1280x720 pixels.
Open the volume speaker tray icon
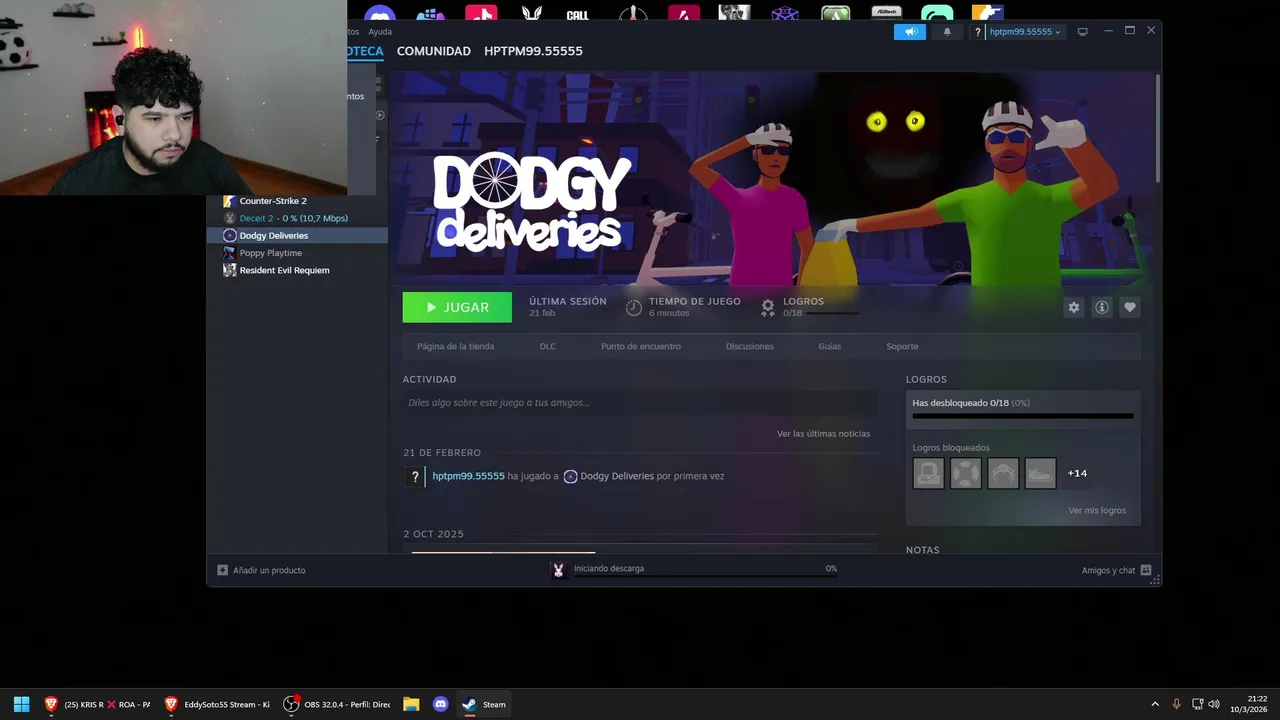pos(1214,704)
